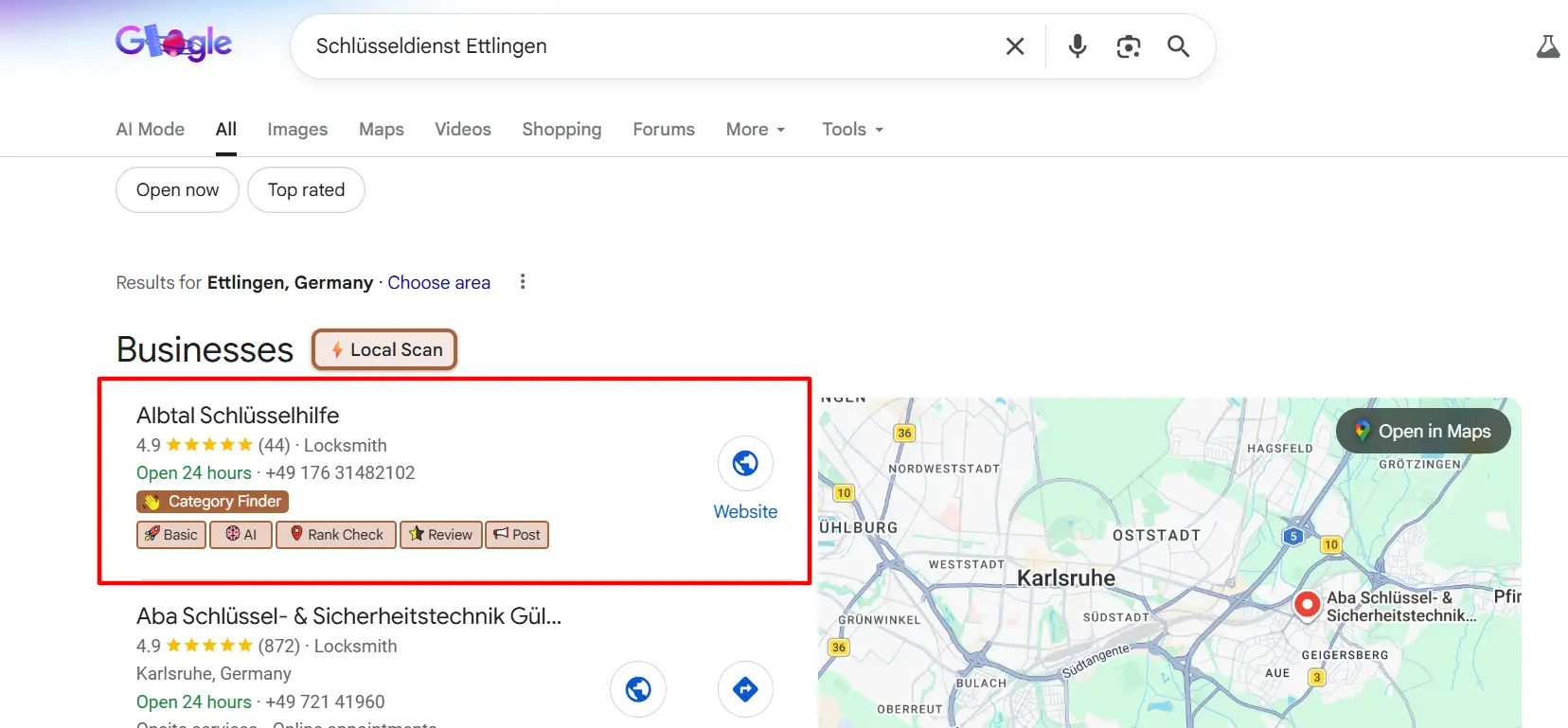Get directions to Aba Schlüssel- & Sicherheitstechnik
Screen dimensions: 1568x728
(x=745, y=689)
